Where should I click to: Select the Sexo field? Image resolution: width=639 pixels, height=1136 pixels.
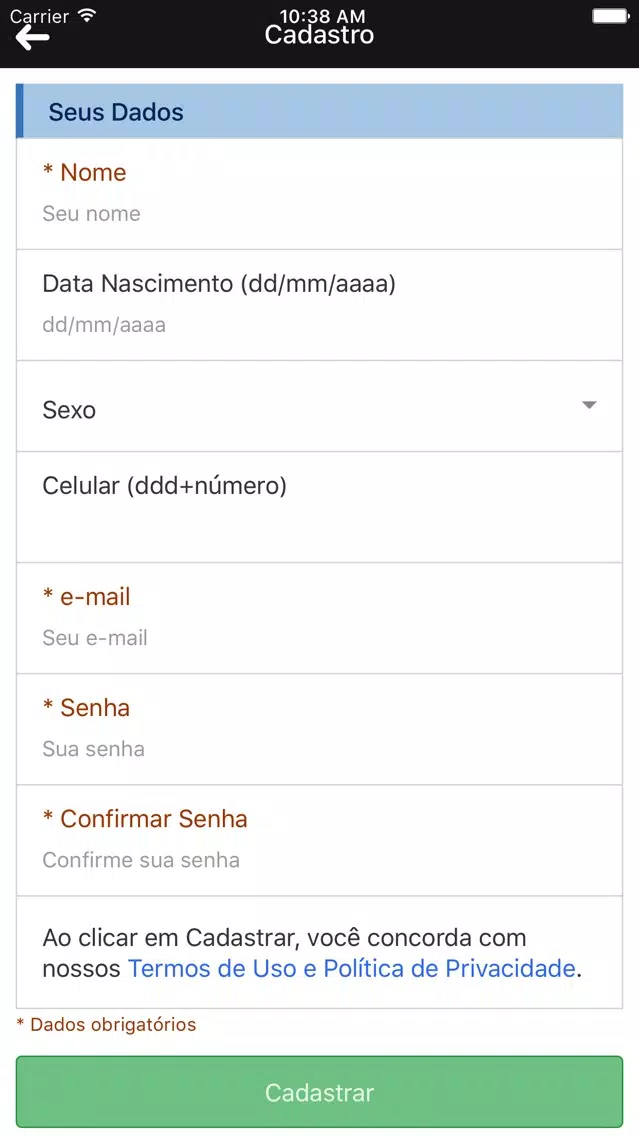pos(320,406)
